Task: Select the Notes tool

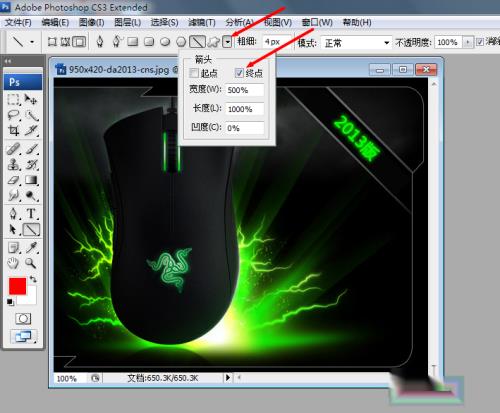Action: click(x=14, y=248)
